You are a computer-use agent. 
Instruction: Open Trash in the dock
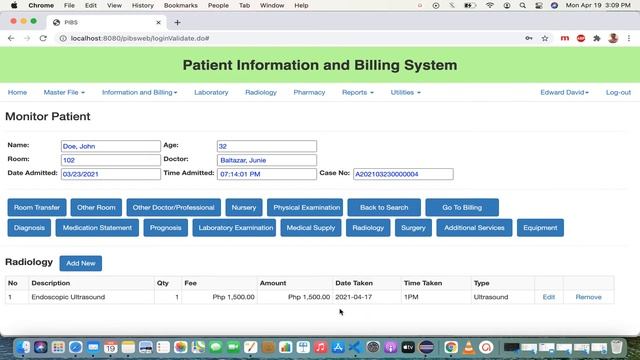point(617,347)
